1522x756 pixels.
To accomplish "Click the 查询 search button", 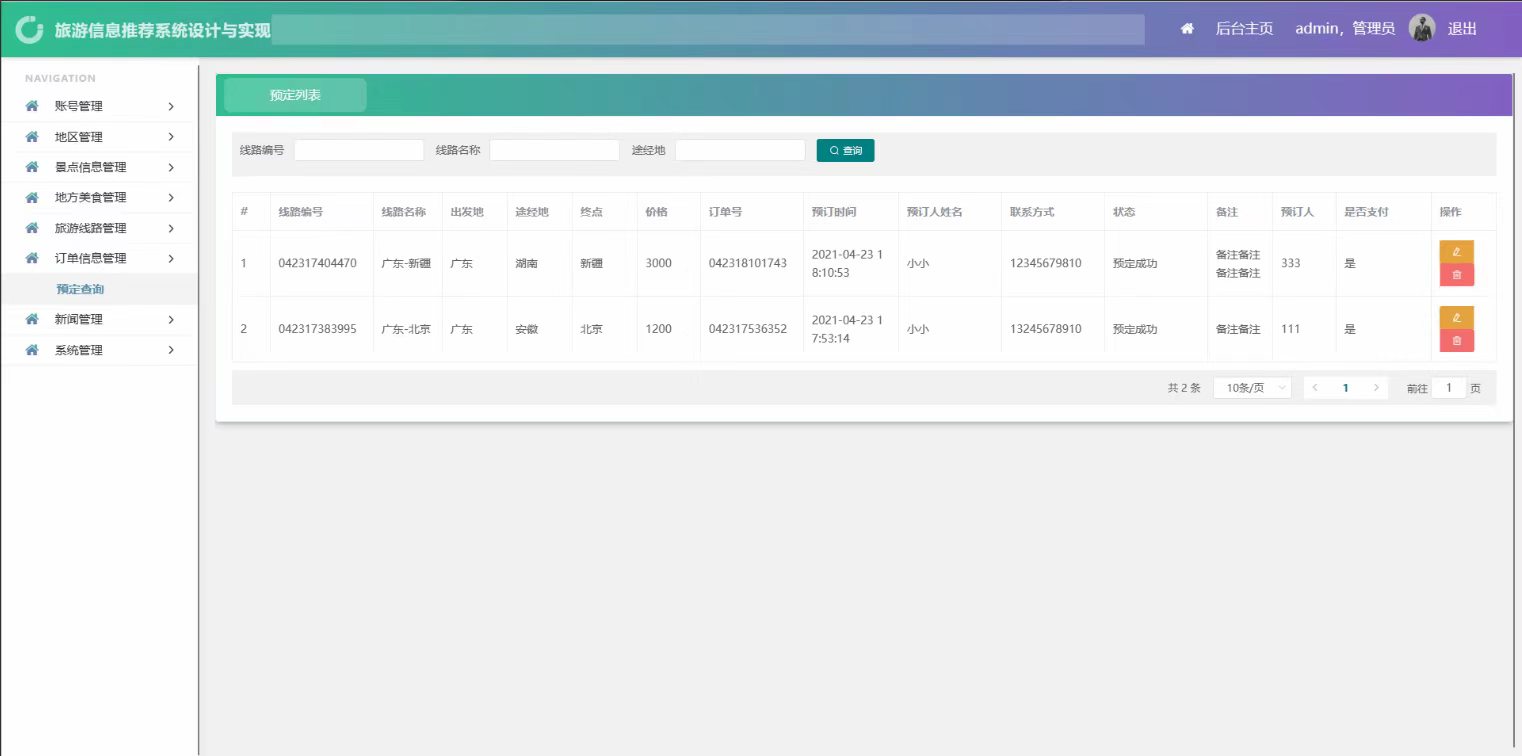I will point(846,150).
